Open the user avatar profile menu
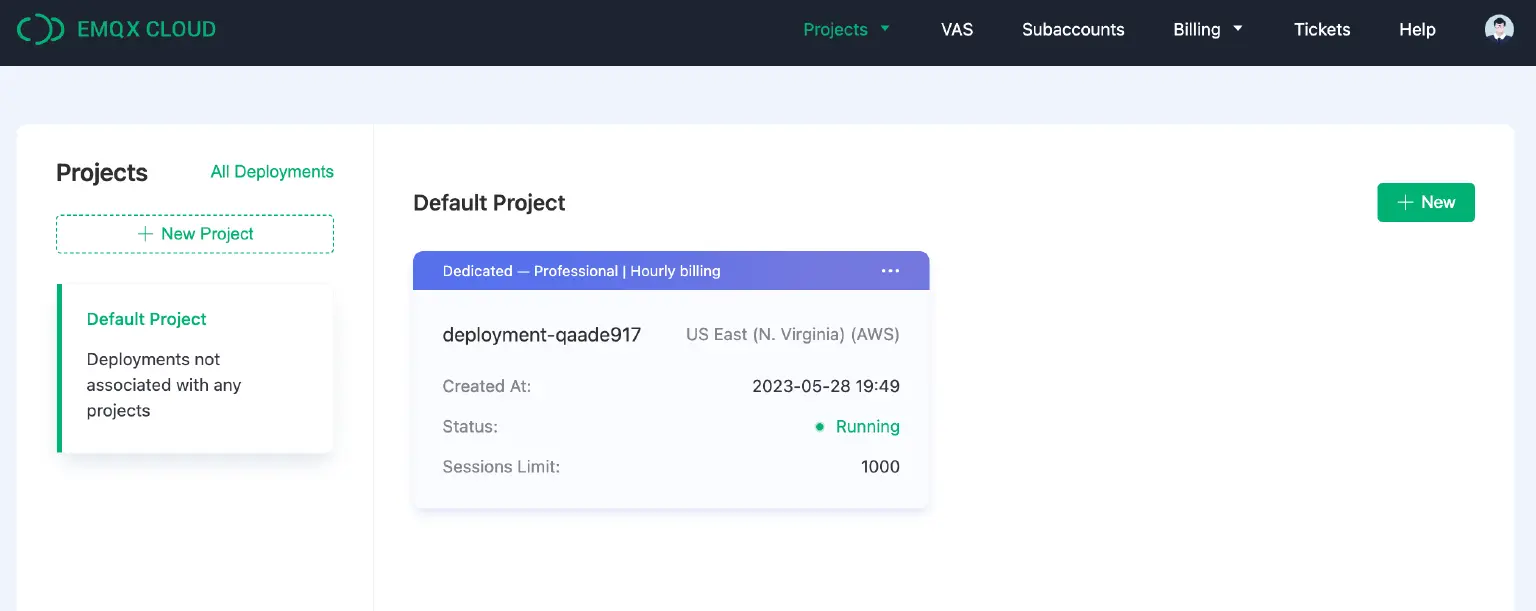 pyautogui.click(x=1499, y=29)
